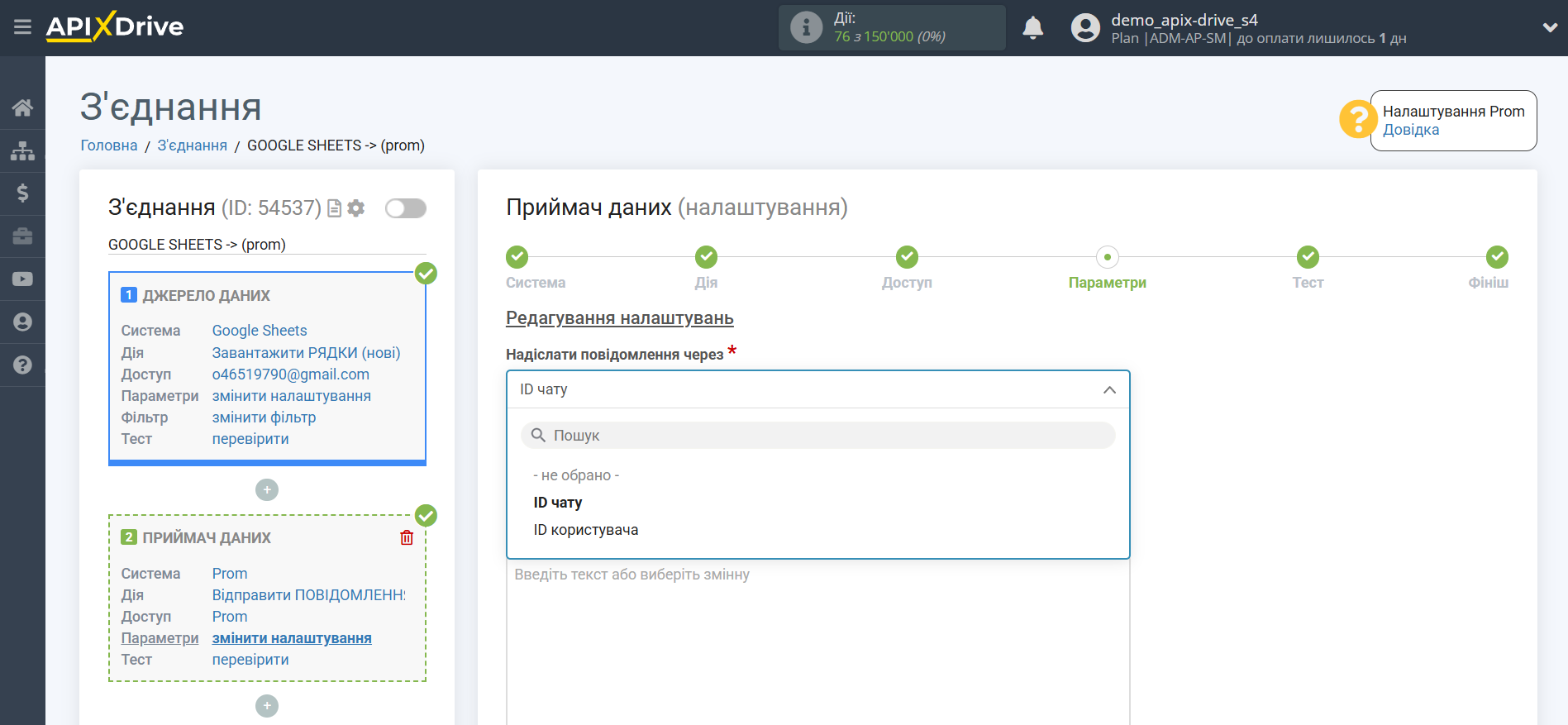Click the actions info icon
This screenshot has height=725, width=1568.
click(806, 27)
